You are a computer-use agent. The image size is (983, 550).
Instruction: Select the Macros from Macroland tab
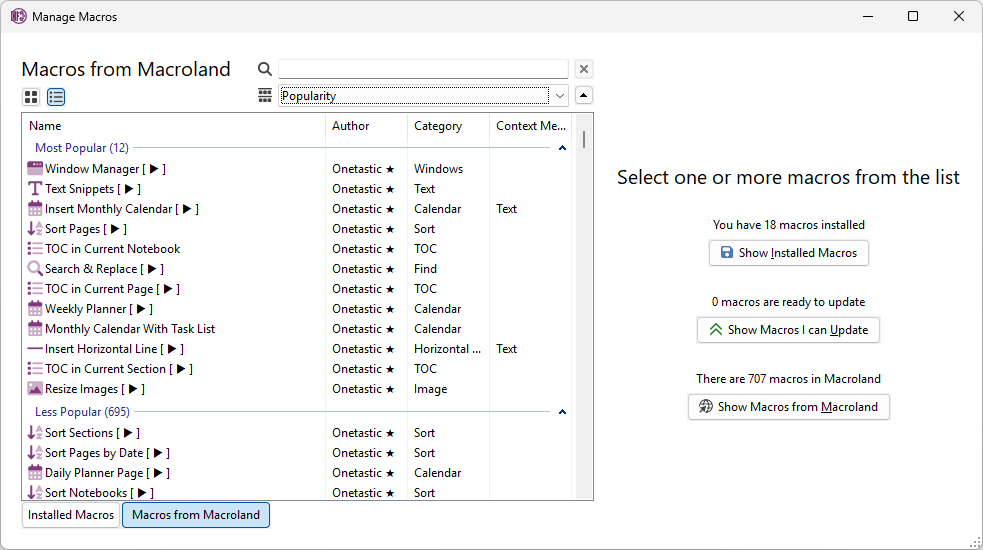(196, 515)
